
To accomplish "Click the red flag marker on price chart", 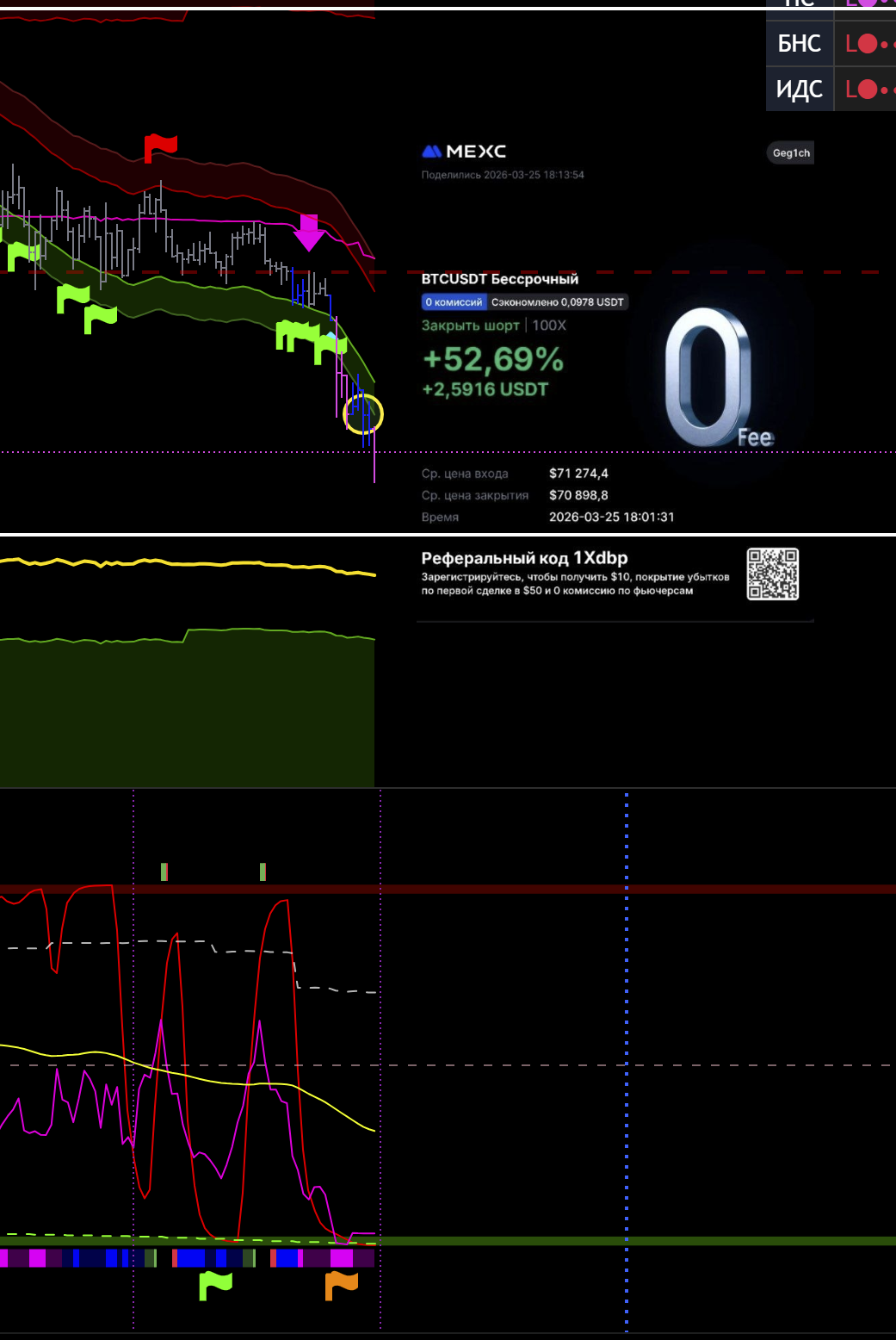I will pos(159,147).
